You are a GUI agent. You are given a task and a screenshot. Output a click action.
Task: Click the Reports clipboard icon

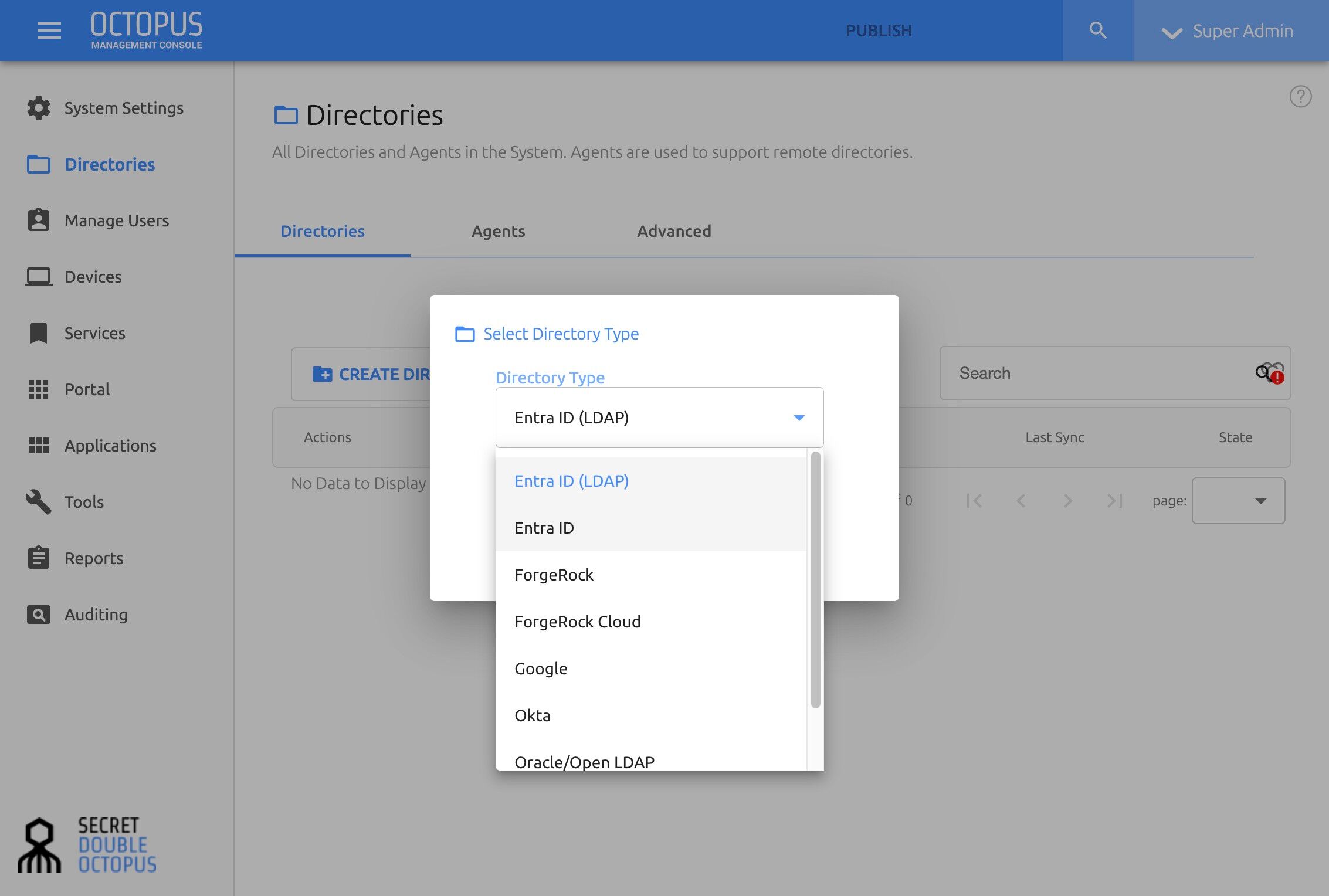pyautogui.click(x=39, y=558)
